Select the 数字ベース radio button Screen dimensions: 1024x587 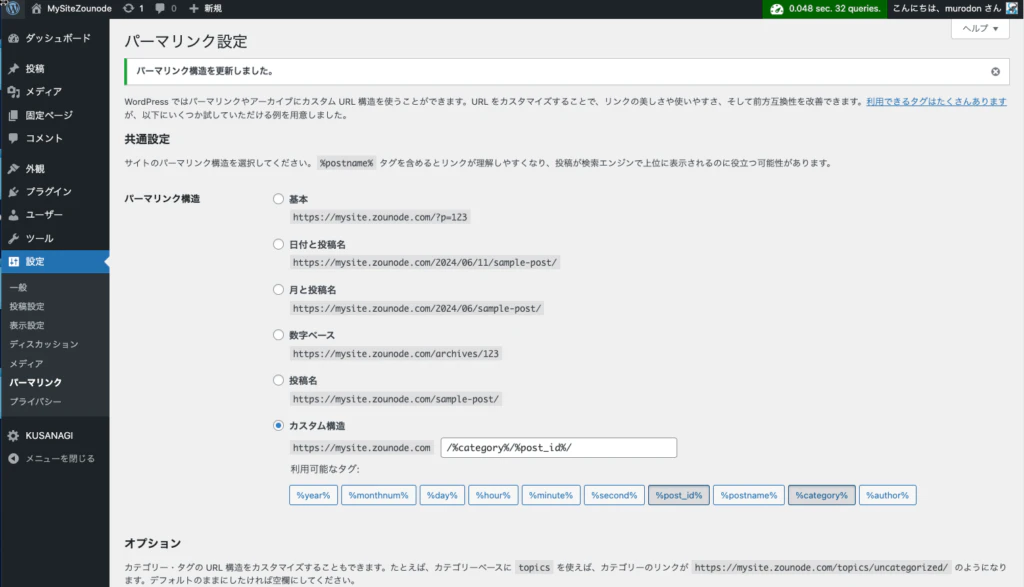[278, 335]
